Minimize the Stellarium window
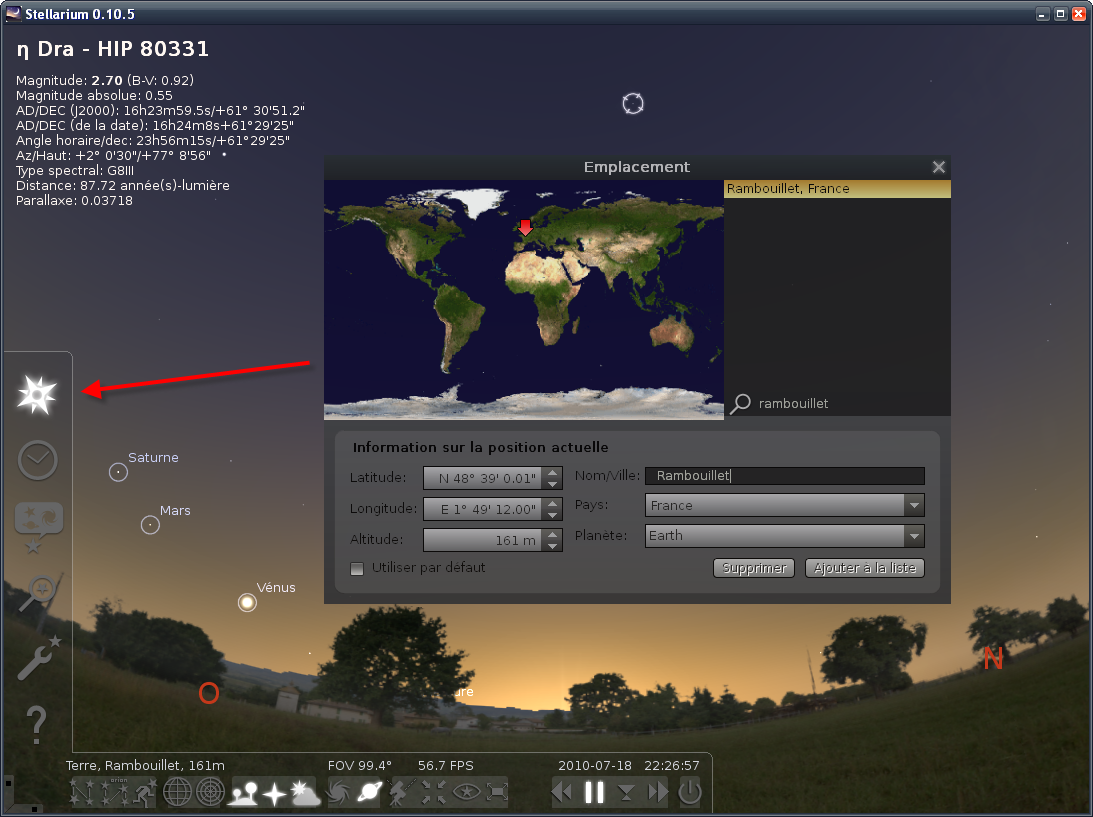1093x817 pixels. 1042,14
